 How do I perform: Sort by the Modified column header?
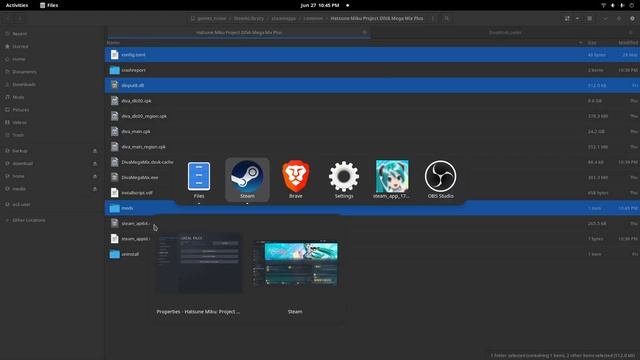click(628, 42)
